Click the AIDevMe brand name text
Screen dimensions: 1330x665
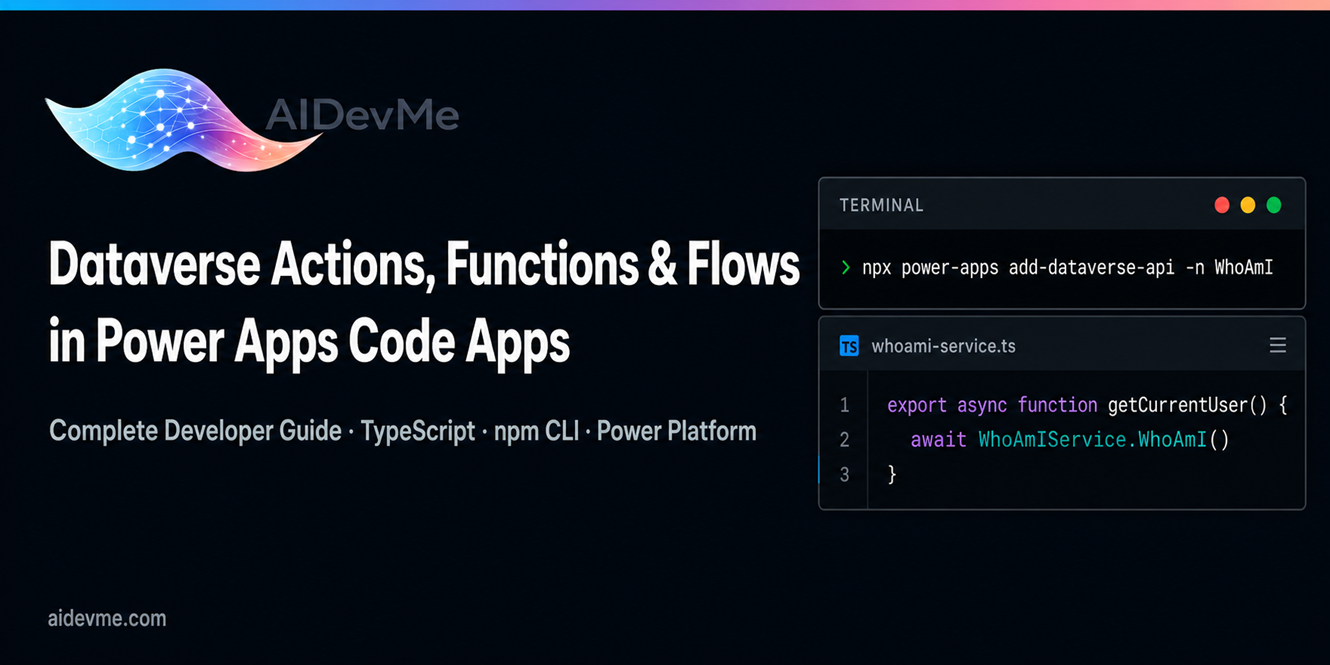(362, 116)
